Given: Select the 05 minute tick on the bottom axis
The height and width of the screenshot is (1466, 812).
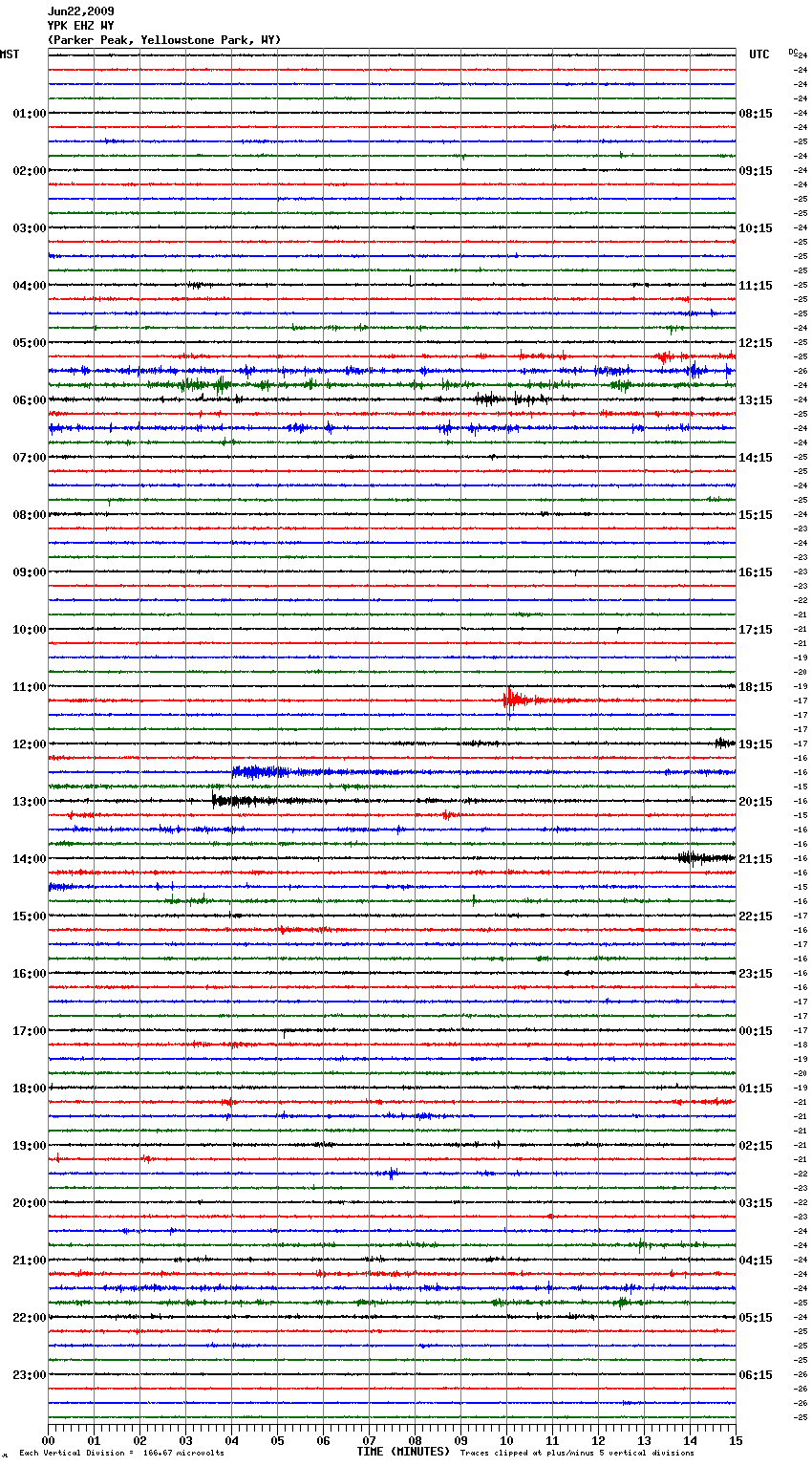Looking at the screenshot, I should tap(277, 1440).
